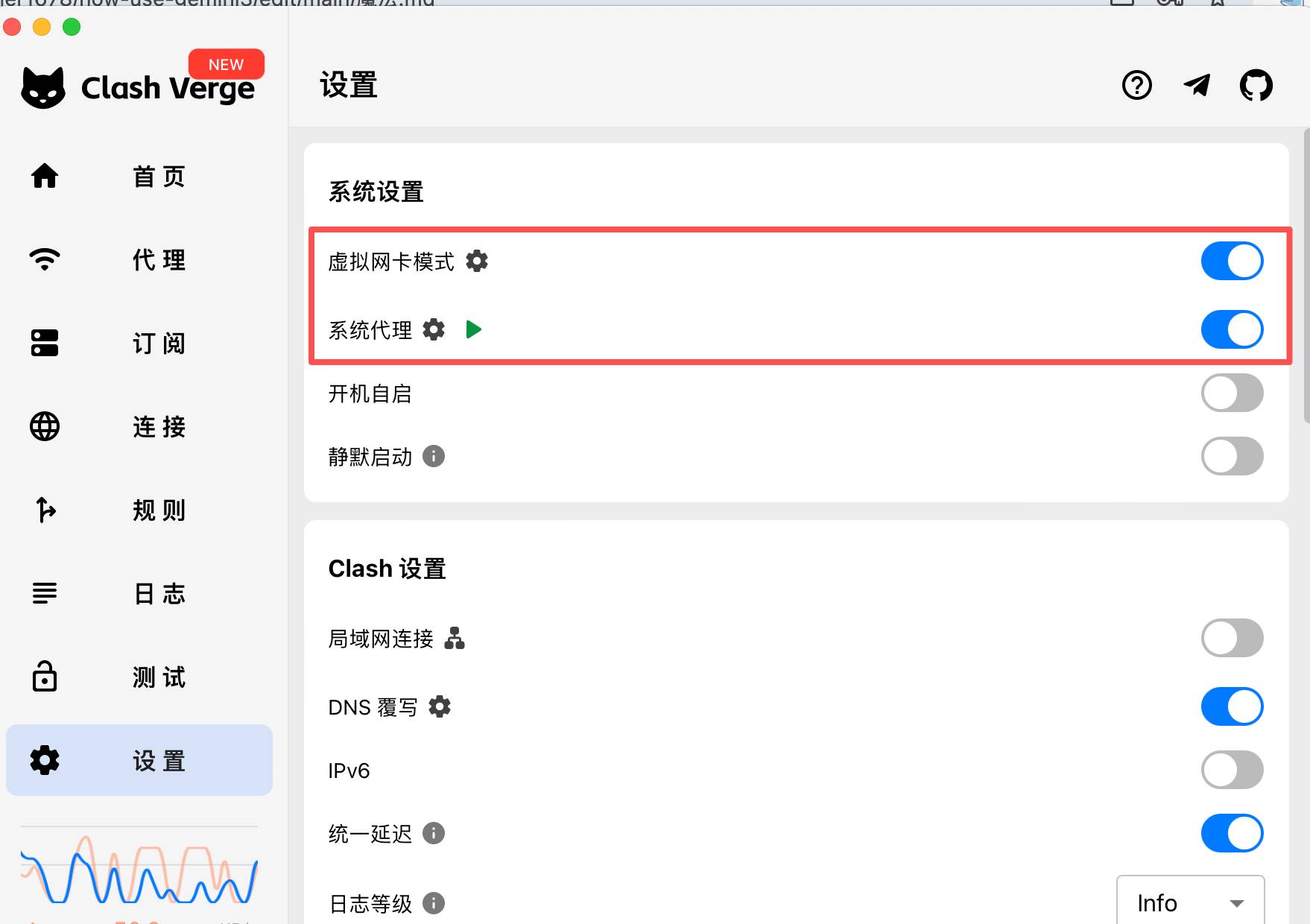Enable 开机自启 switch
This screenshot has height=924, width=1310.
pyautogui.click(x=1232, y=393)
